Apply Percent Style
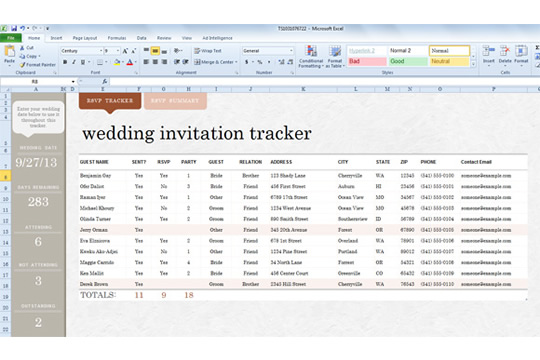 click(260, 62)
